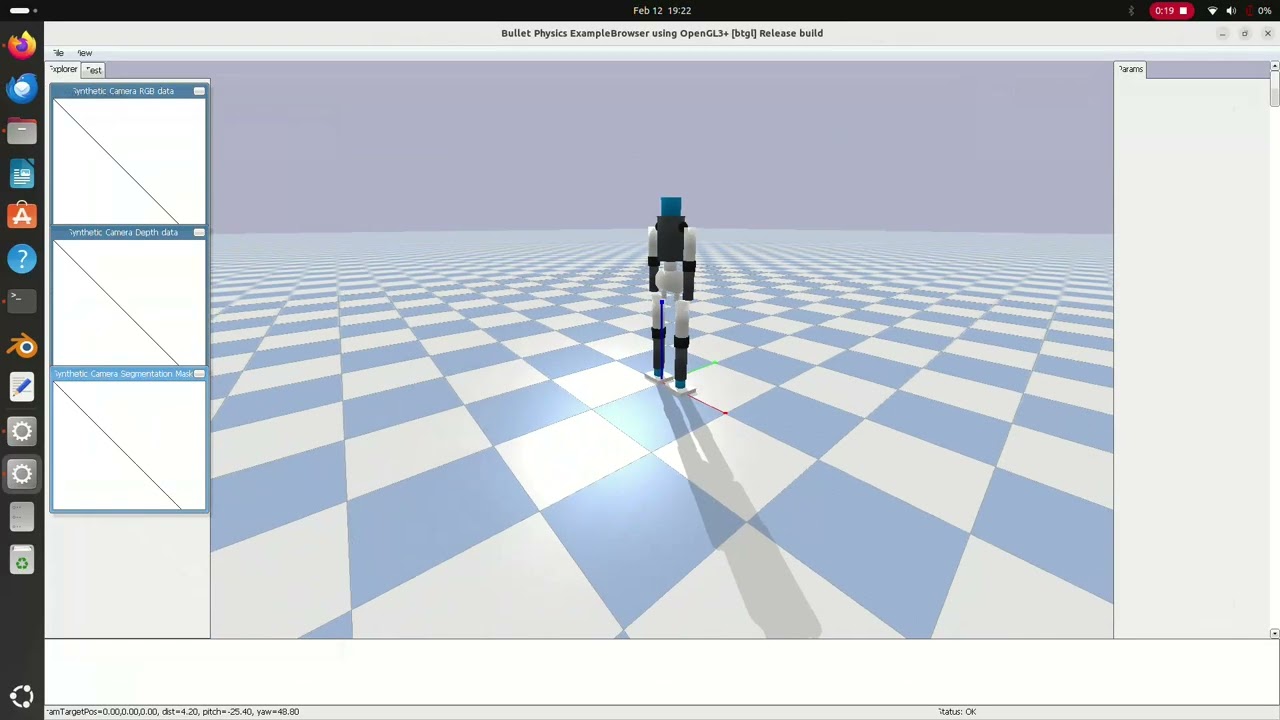1280x720 pixels.
Task: Click the gear icon just below Text Editor
Action: [x=22, y=431]
